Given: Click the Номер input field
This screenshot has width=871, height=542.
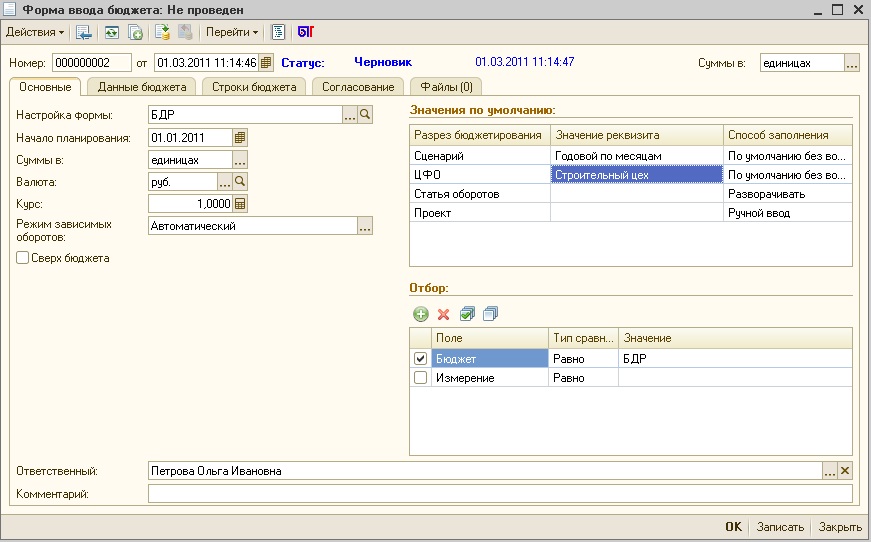Looking at the screenshot, I should 92,63.
